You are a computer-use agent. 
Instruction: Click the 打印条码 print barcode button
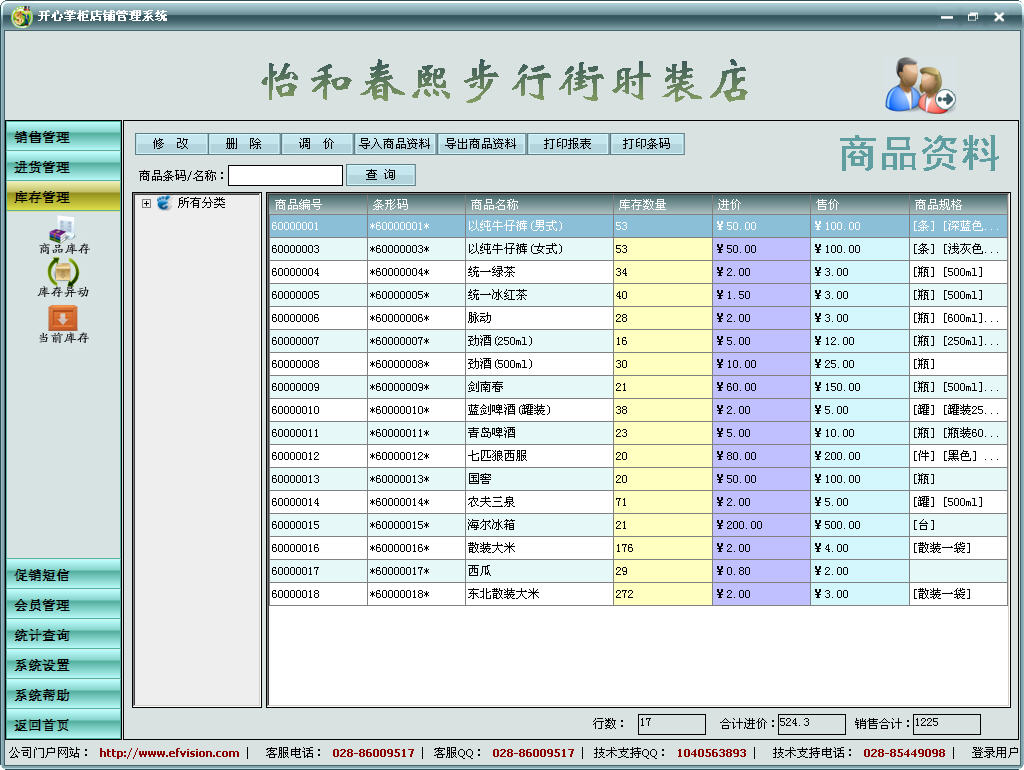tap(647, 144)
